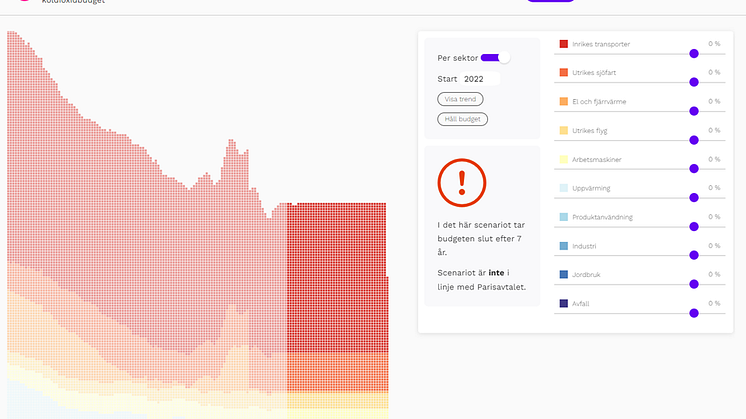The image size is (746, 419).
Task: Click the 0 % value beside Industri
Action: 714,246
